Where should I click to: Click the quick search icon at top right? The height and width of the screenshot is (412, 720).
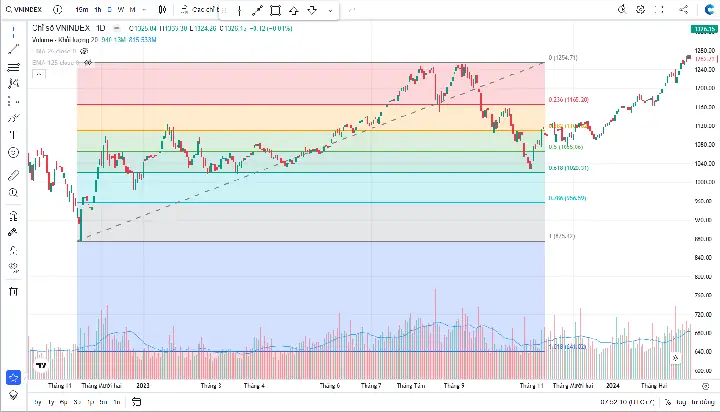[x=622, y=9]
